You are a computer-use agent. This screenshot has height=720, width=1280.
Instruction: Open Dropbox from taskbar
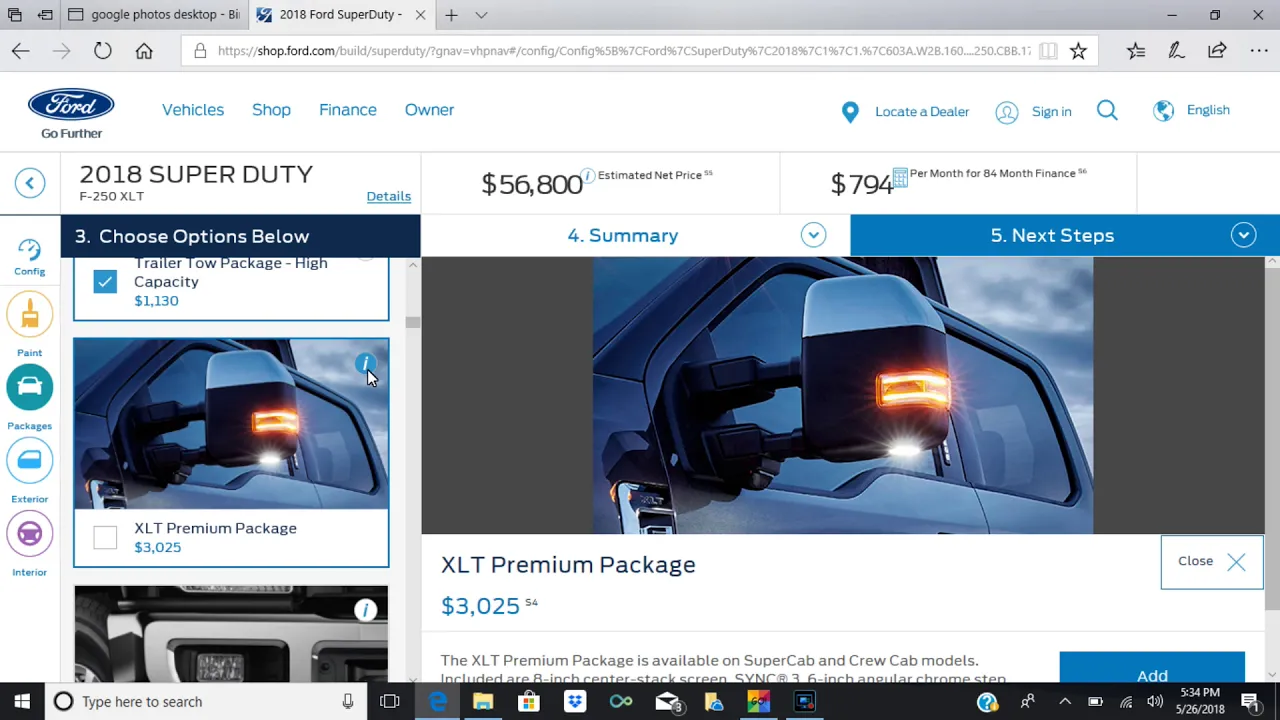click(575, 702)
